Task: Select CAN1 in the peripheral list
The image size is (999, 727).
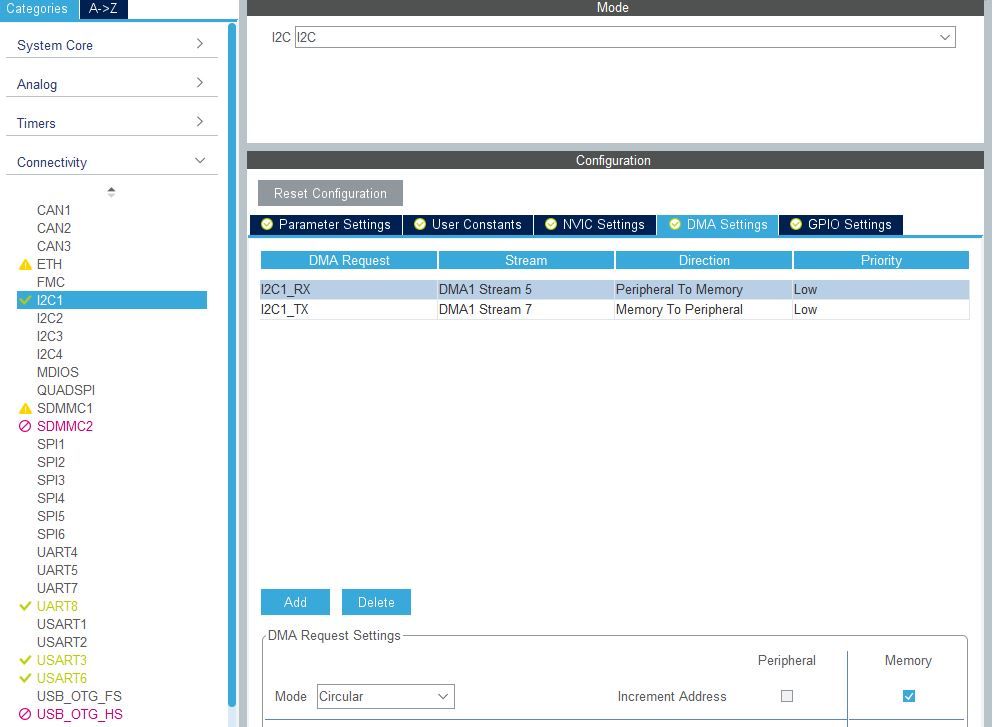Action: click(54, 210)
